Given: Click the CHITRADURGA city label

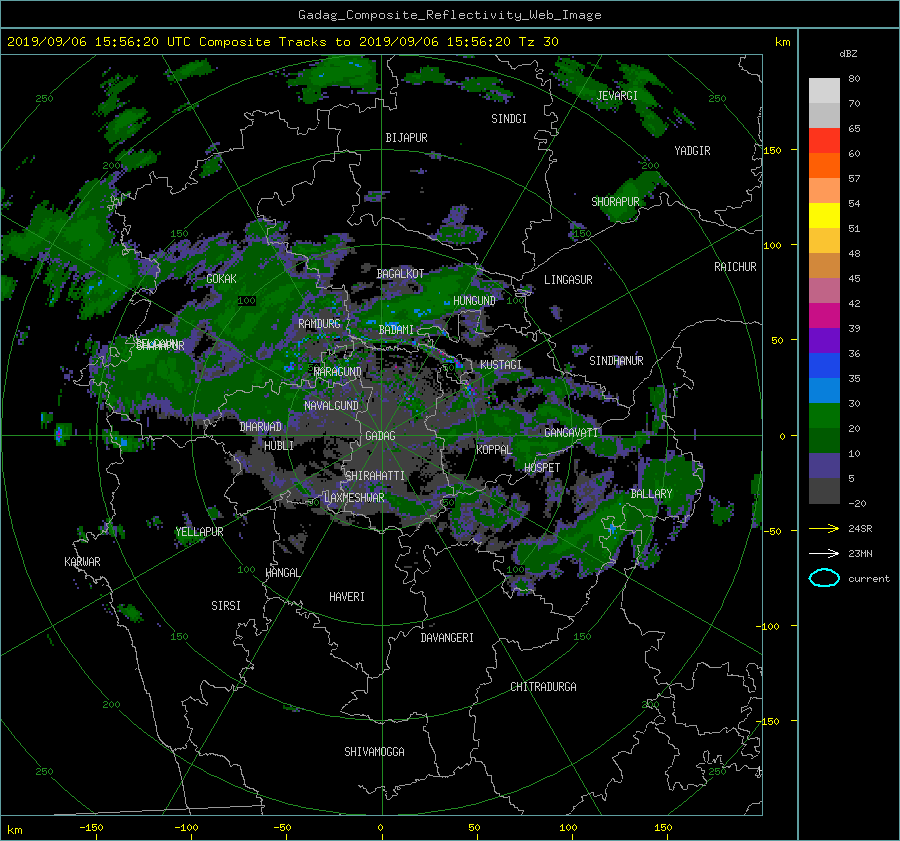Looking at the screenshot, I should click(x=543, y=687).
